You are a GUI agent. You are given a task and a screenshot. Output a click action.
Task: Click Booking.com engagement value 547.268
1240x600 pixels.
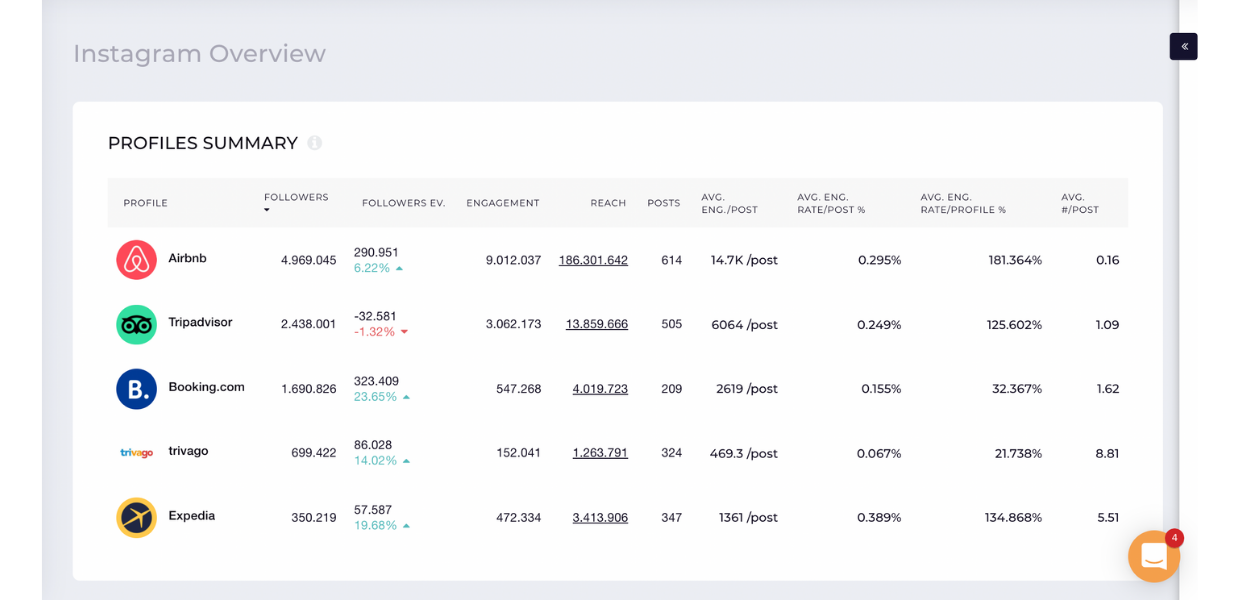click(x=518, y=389)
